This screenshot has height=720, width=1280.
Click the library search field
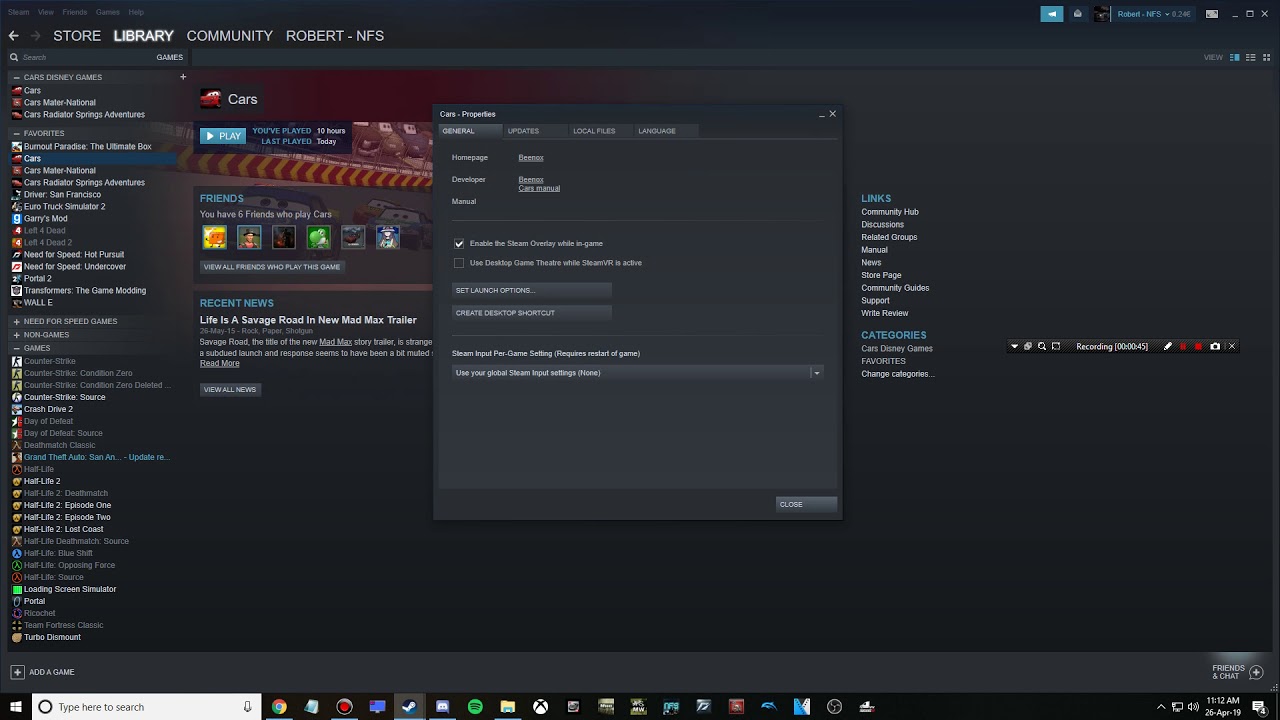tap(80, 57)
